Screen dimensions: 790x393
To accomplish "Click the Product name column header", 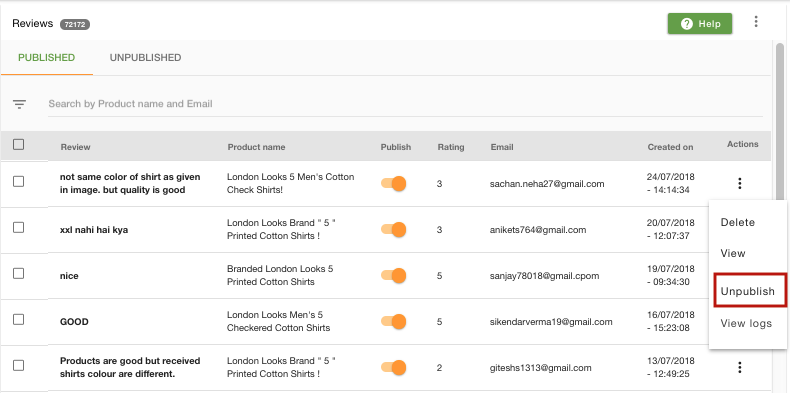I will coord(256,147).
